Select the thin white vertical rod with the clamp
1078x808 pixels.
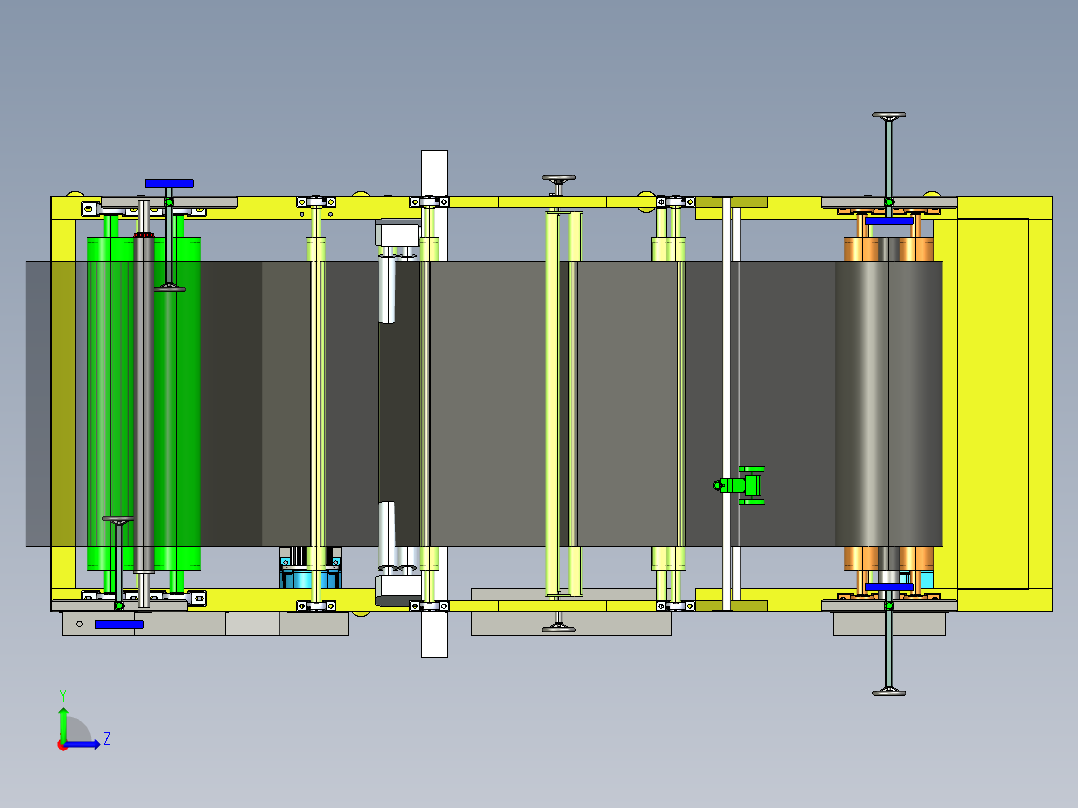[x=727, y=404]
